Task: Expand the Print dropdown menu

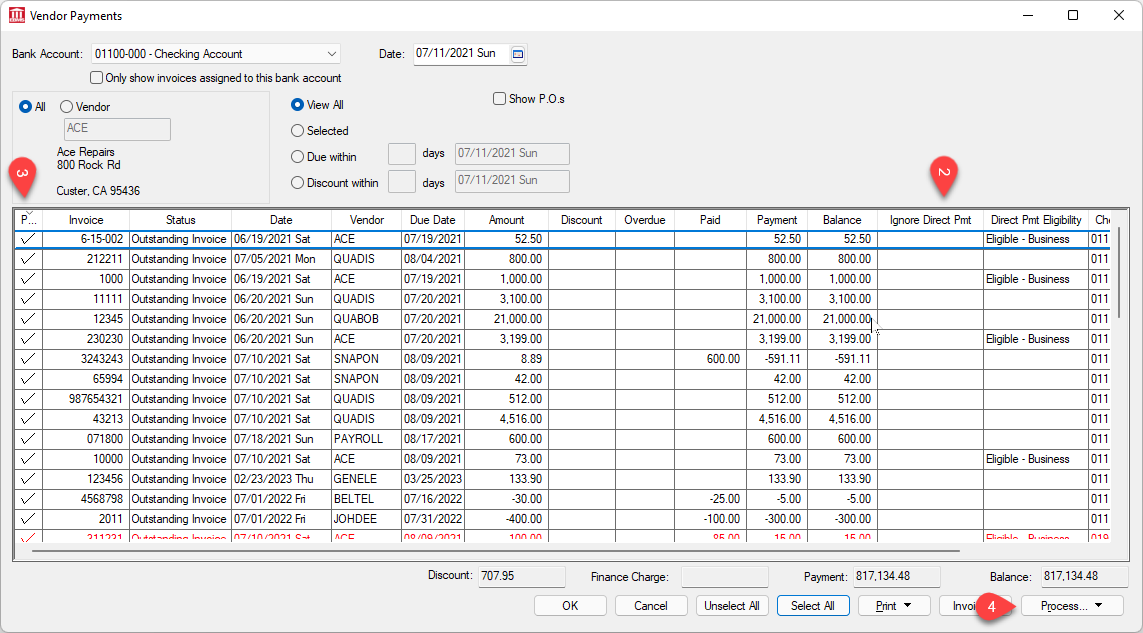Action: (x=893, y=605)
